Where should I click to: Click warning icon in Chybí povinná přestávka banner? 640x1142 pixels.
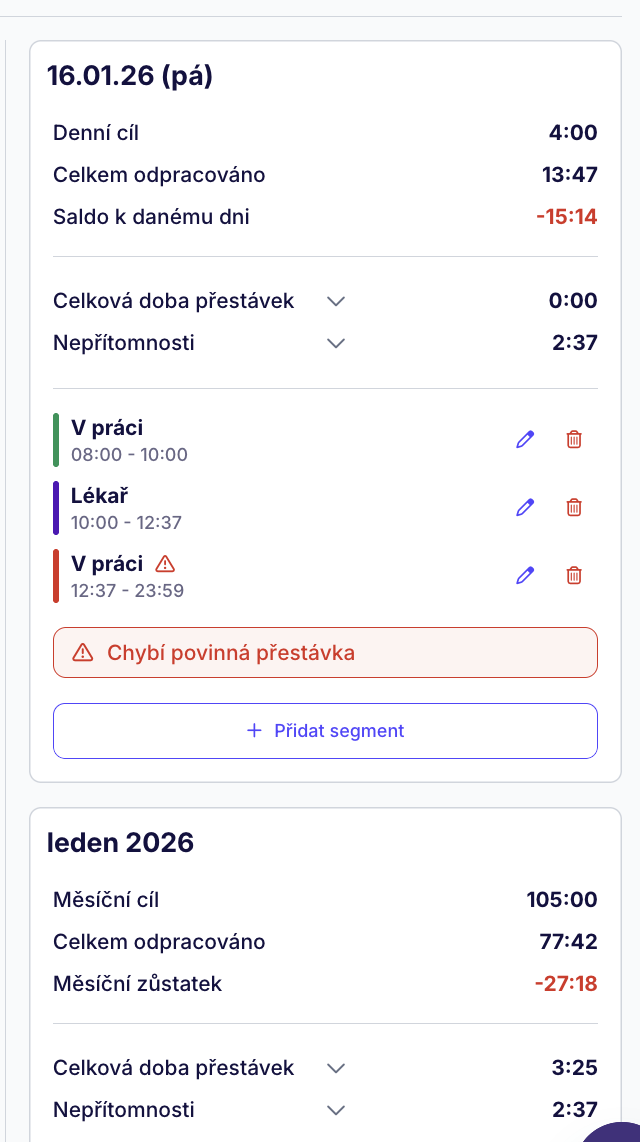click(83, 654)
